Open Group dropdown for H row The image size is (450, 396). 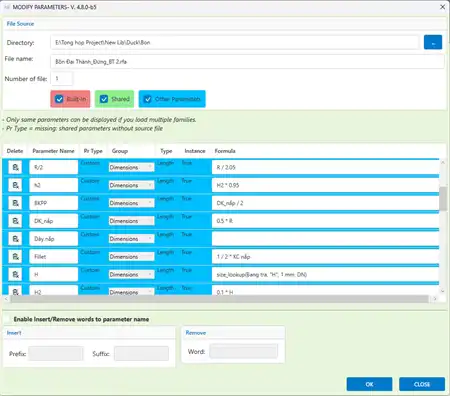pyautogui.click(x=131, y=274)
